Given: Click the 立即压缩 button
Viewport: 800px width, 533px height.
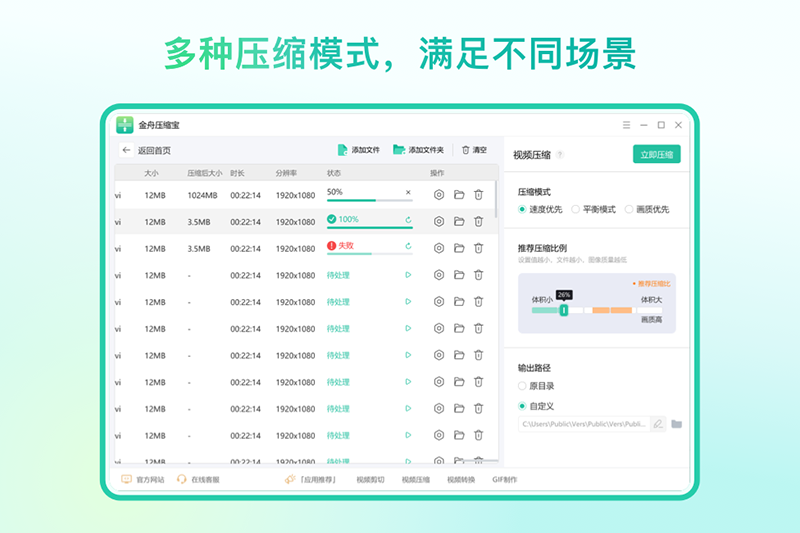Looking at the screenshot, I should (657, 154).
